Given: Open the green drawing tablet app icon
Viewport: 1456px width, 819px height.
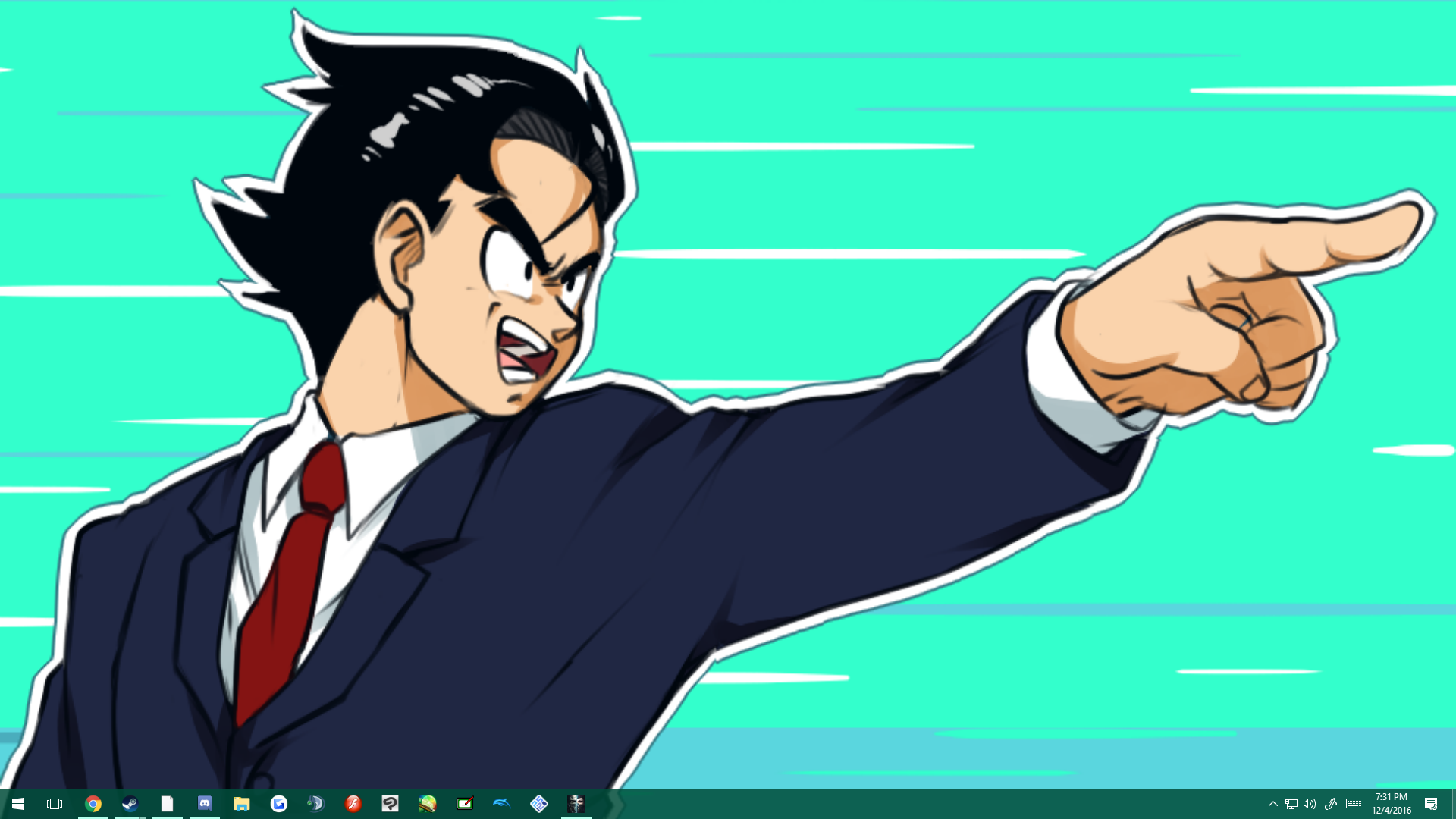Looking at the screenshot, I should pyautogui.click(x=465, y=804).
